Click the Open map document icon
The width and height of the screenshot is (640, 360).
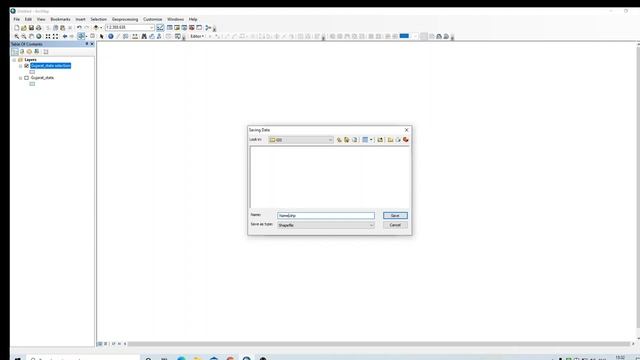click(x=24, y=28)
